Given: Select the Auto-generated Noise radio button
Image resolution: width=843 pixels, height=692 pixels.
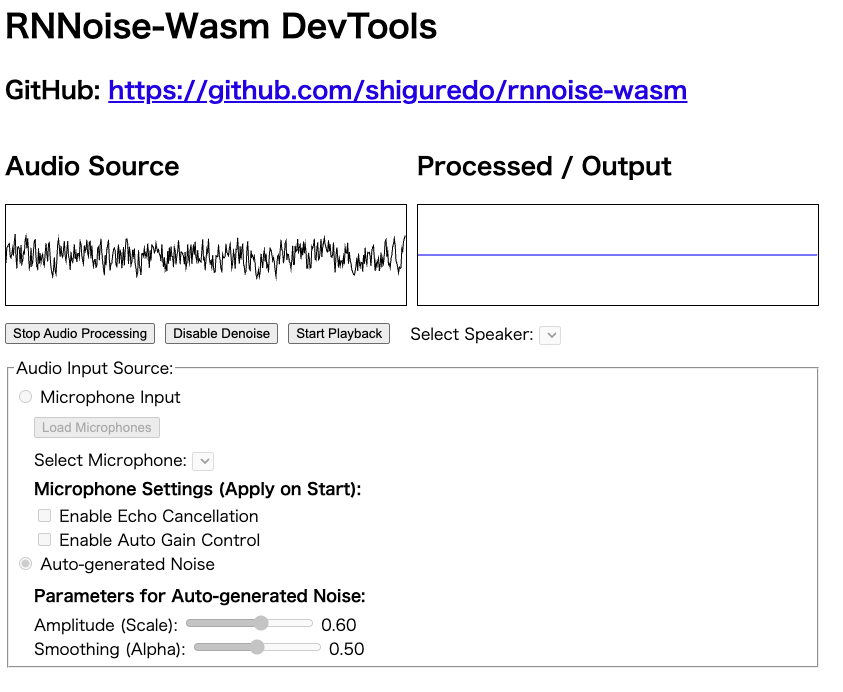Looking at the screenshot, I should coord(24,564).
